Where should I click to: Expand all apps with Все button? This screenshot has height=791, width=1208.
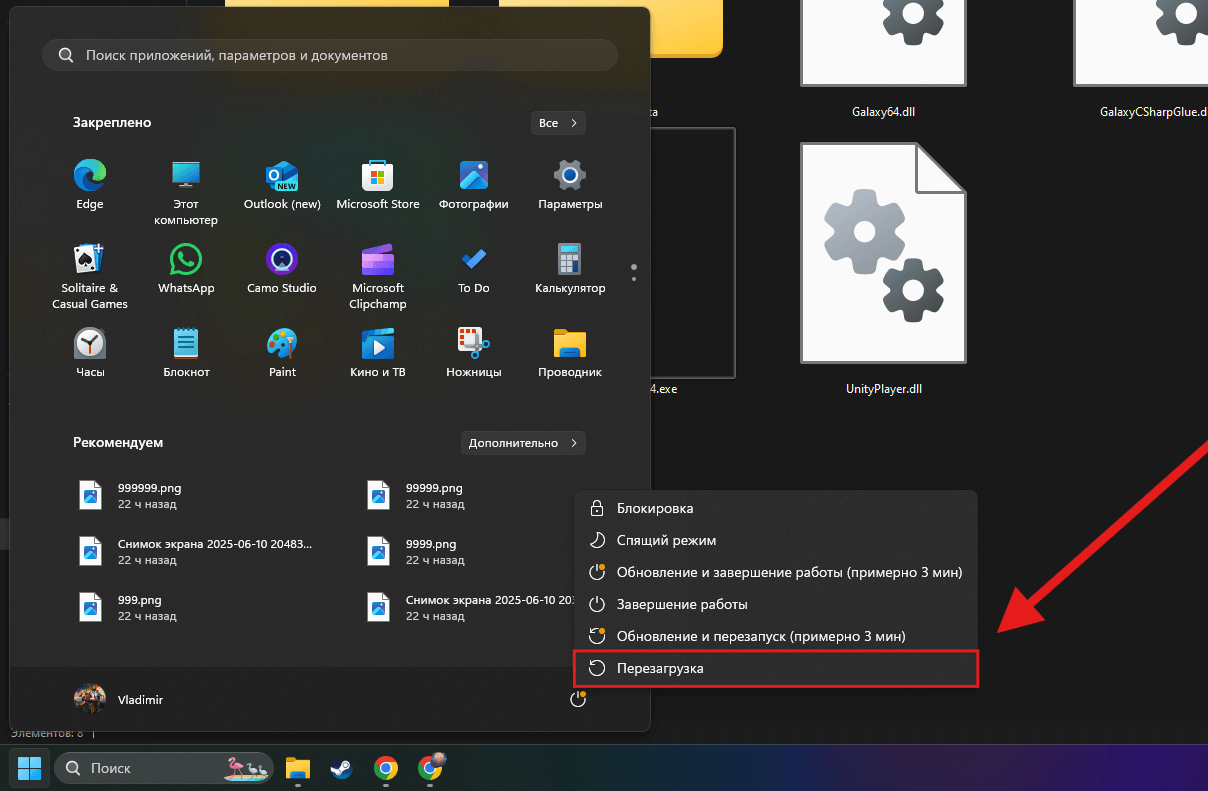[558, 123]
